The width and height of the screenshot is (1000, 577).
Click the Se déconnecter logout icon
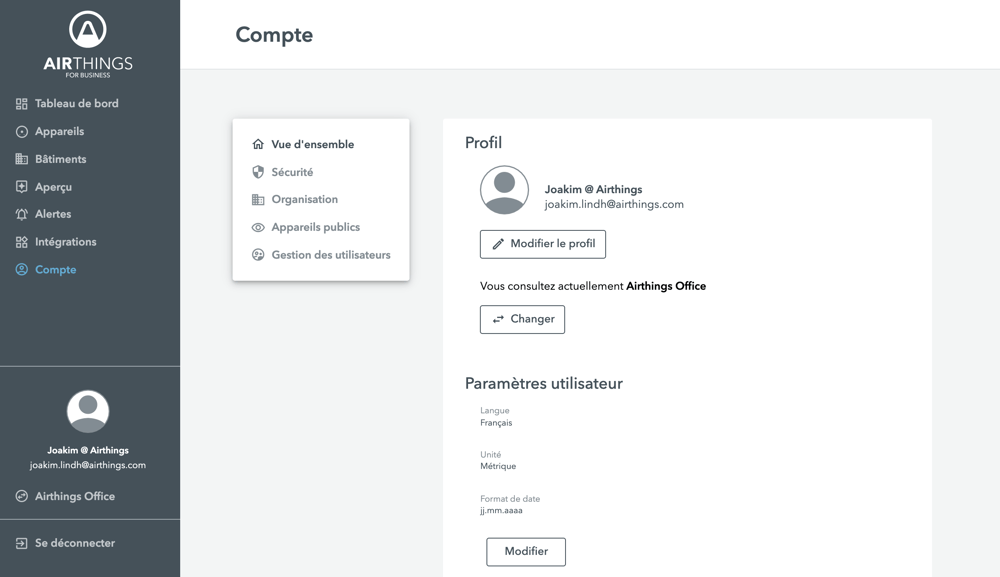(22, 543)
